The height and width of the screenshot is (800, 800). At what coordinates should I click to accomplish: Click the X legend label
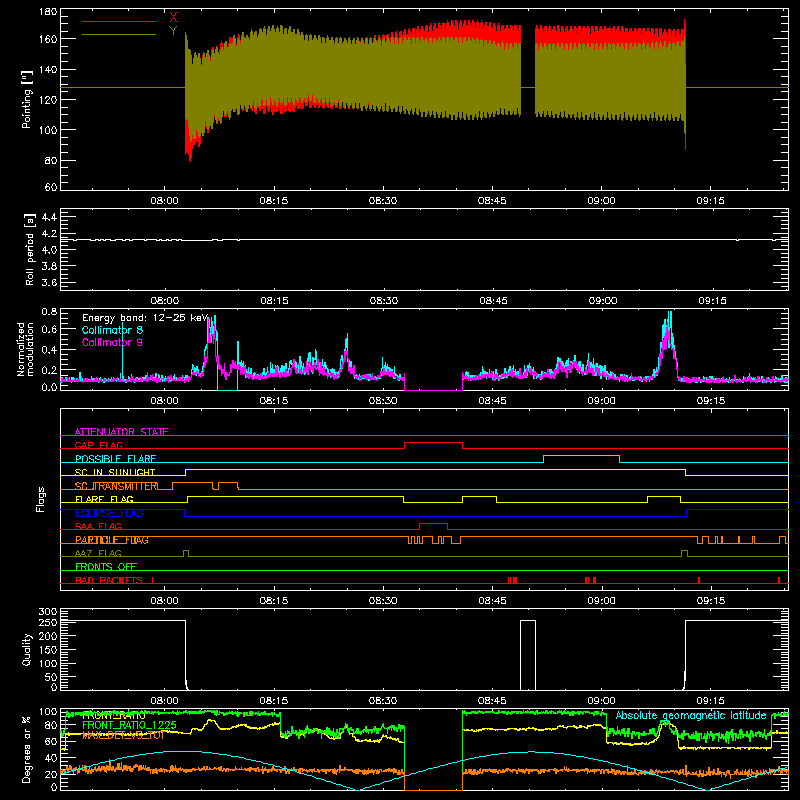click(x=173, y=18)
